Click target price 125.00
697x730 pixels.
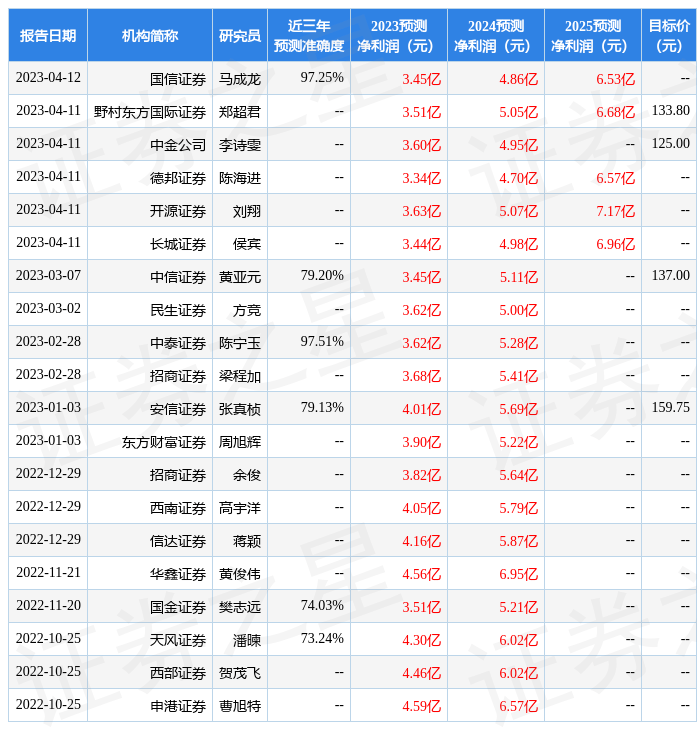coord(670,143)
